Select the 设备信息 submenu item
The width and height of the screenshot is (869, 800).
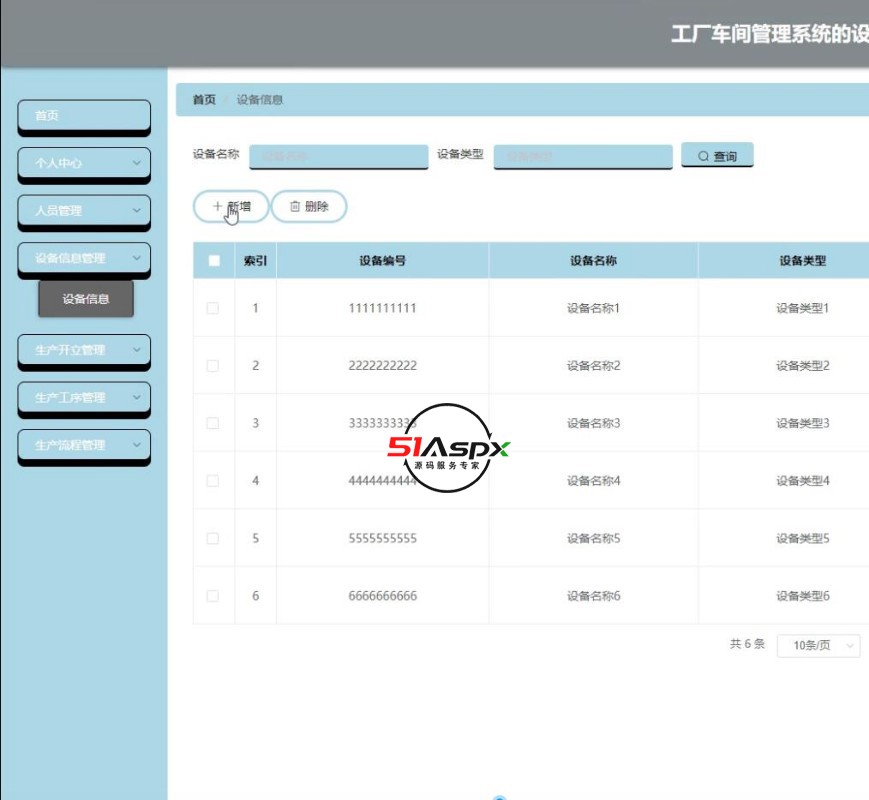[87, 299]
